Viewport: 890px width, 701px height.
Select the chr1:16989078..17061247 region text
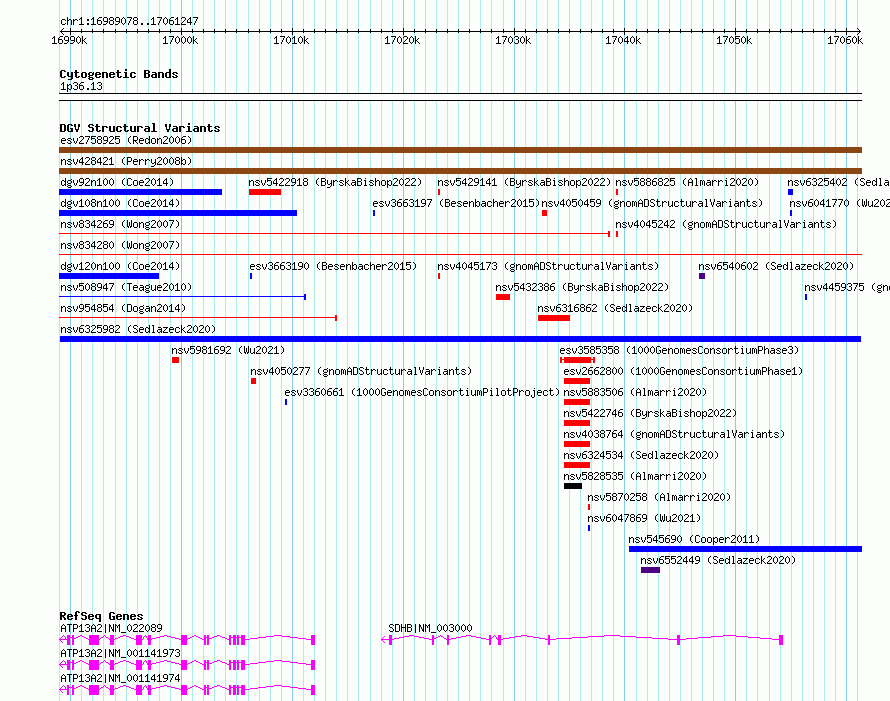click(x=129, y=21)
